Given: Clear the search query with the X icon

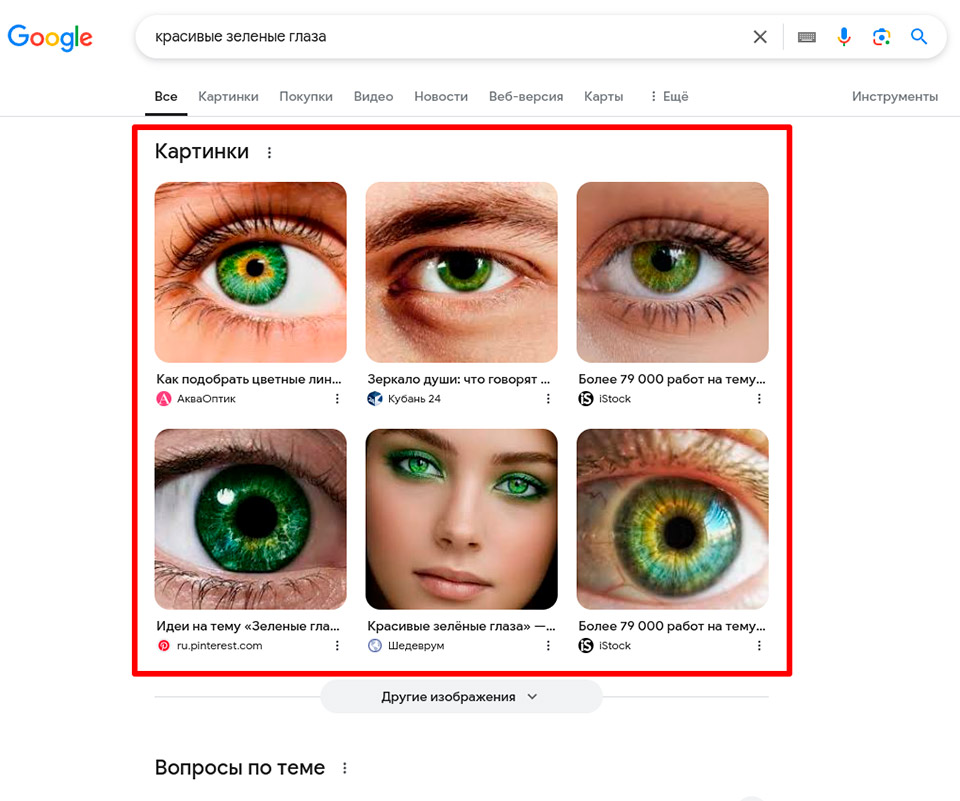Looking at the screenshot, I should 760,37.
